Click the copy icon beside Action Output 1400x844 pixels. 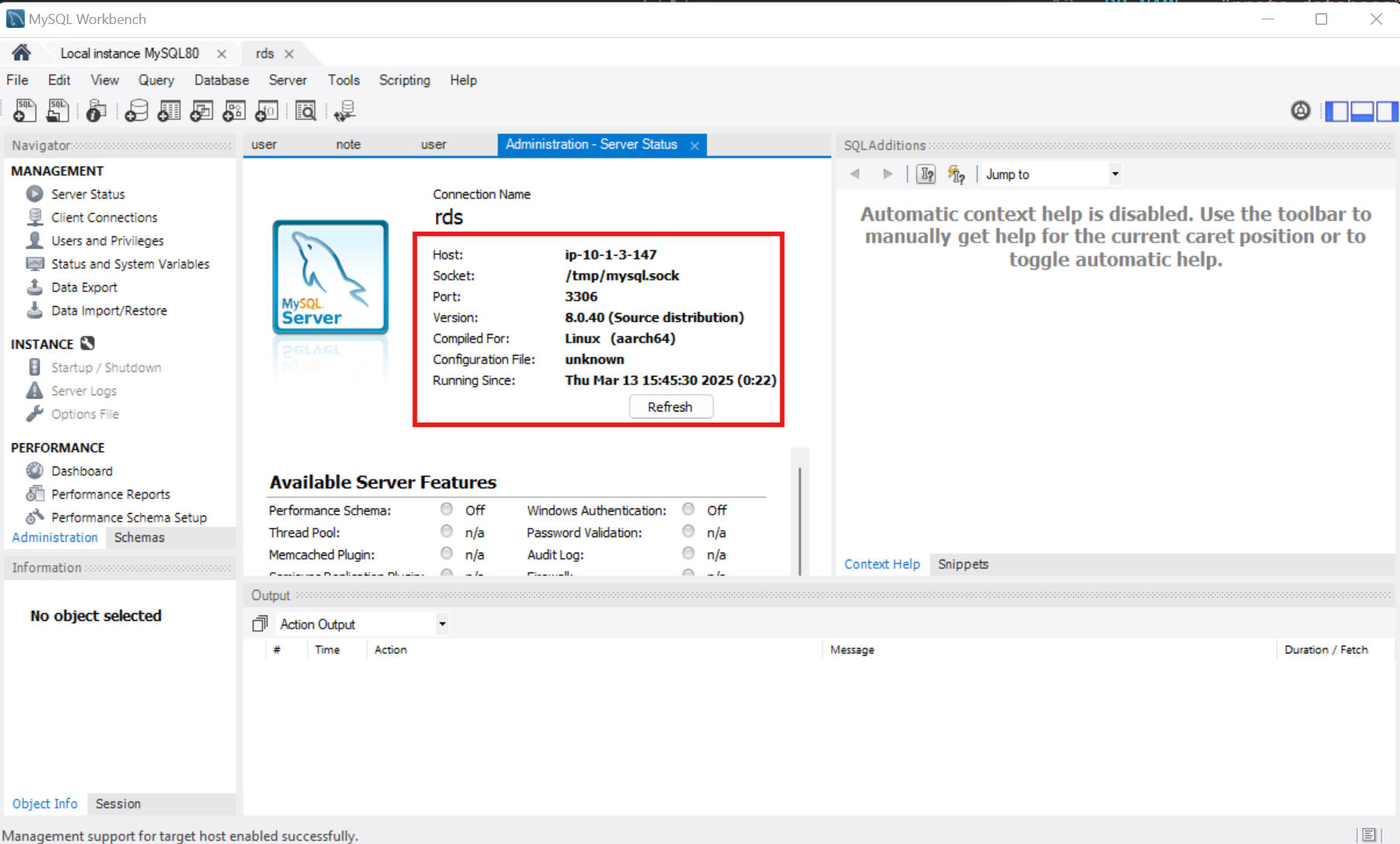point(260,624)
